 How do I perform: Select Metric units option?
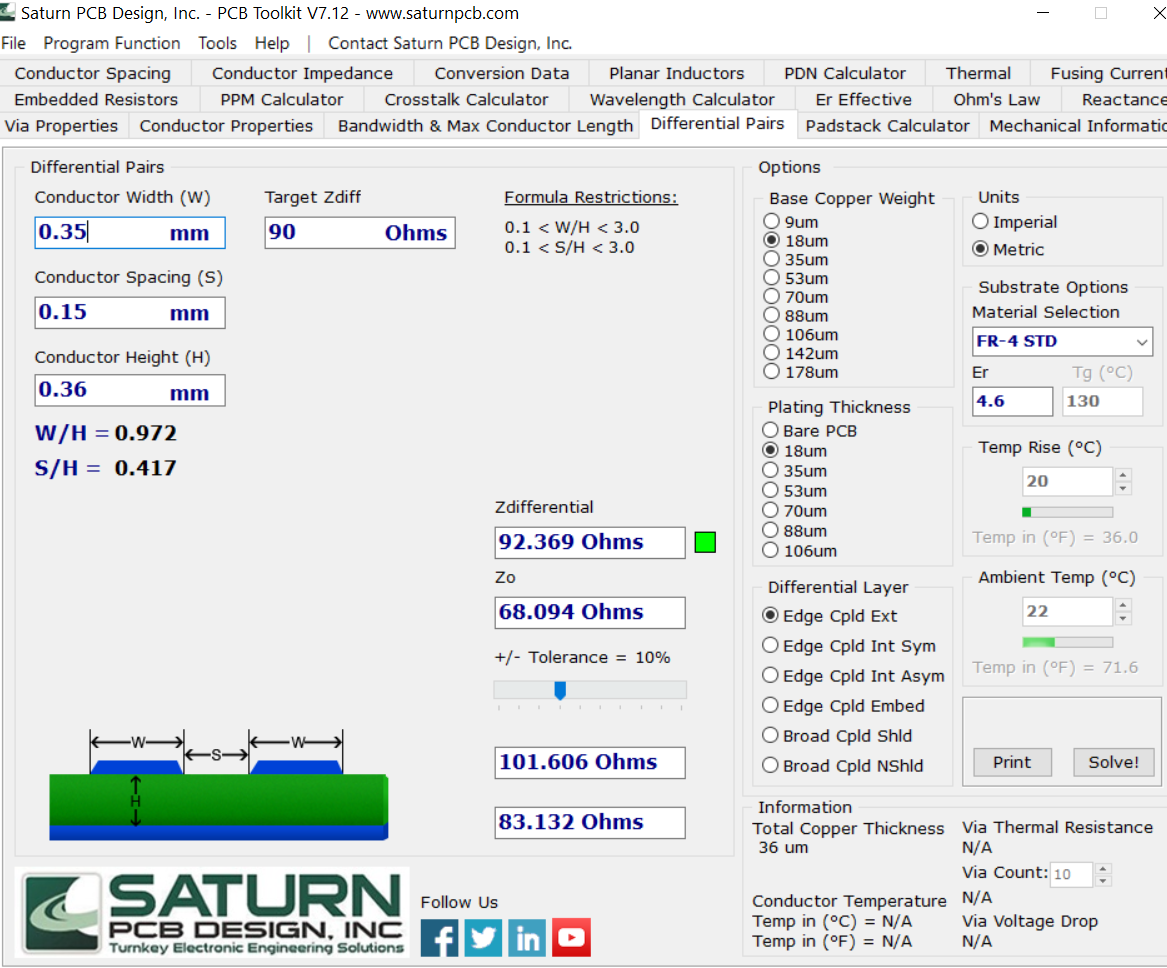click(x=981, y=249)
